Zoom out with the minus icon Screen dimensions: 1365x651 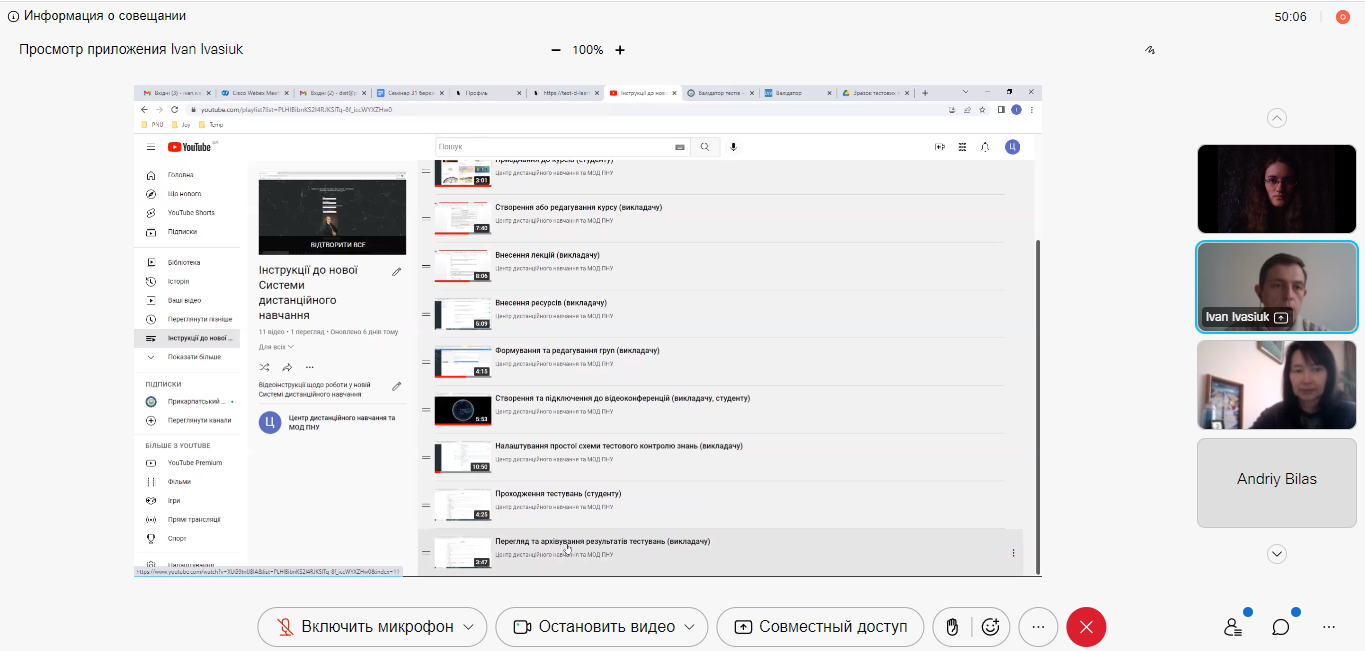(556, 50)
